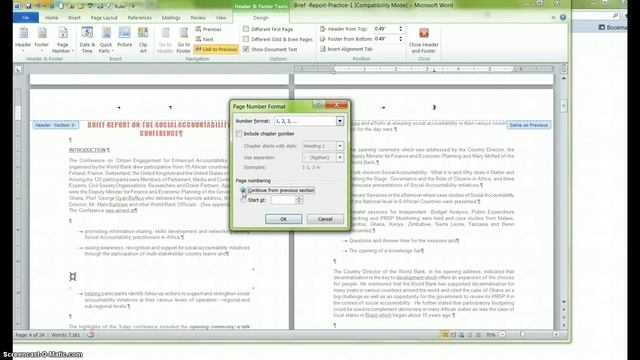Select the Start at radio button
This screenshot has height=360, width=640.
(243, 200)
